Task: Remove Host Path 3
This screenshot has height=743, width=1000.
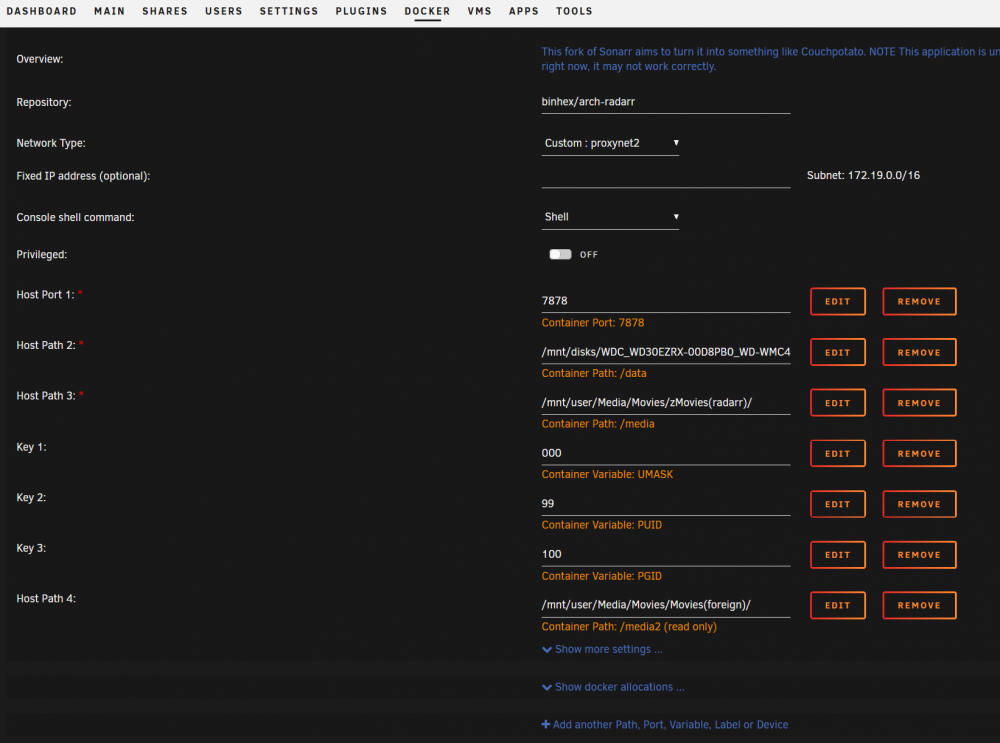Action: (x=919, y=403)
